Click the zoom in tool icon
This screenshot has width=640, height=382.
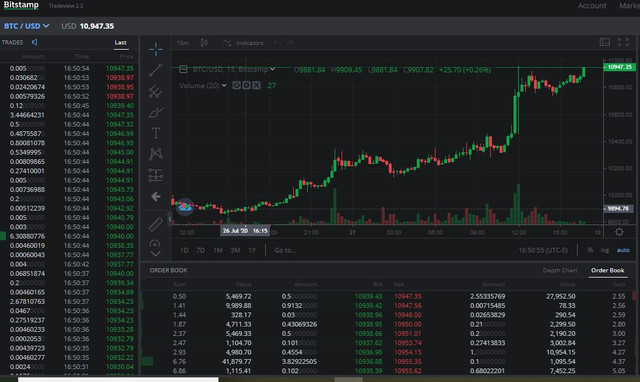155,244
